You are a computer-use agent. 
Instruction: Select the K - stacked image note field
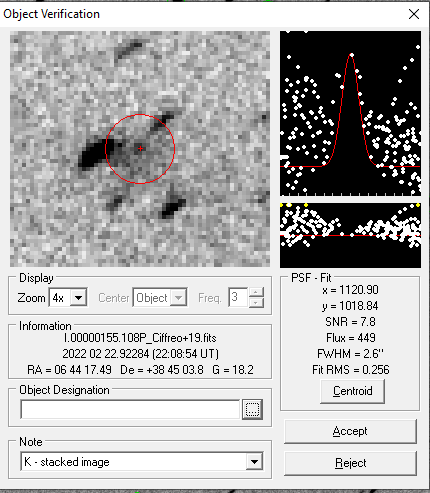click(x=134, y=462)
